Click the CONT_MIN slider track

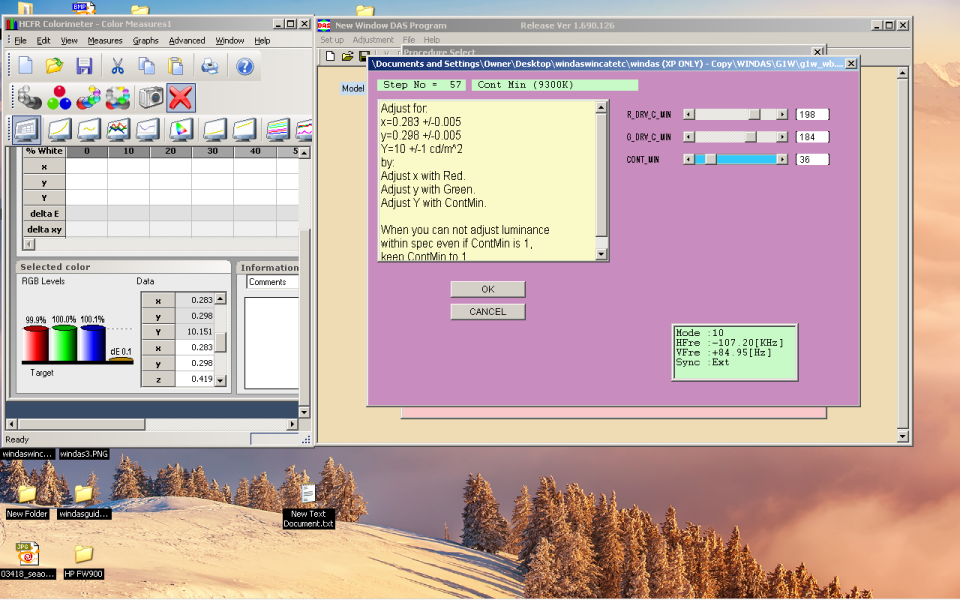(x=745, y=159)
